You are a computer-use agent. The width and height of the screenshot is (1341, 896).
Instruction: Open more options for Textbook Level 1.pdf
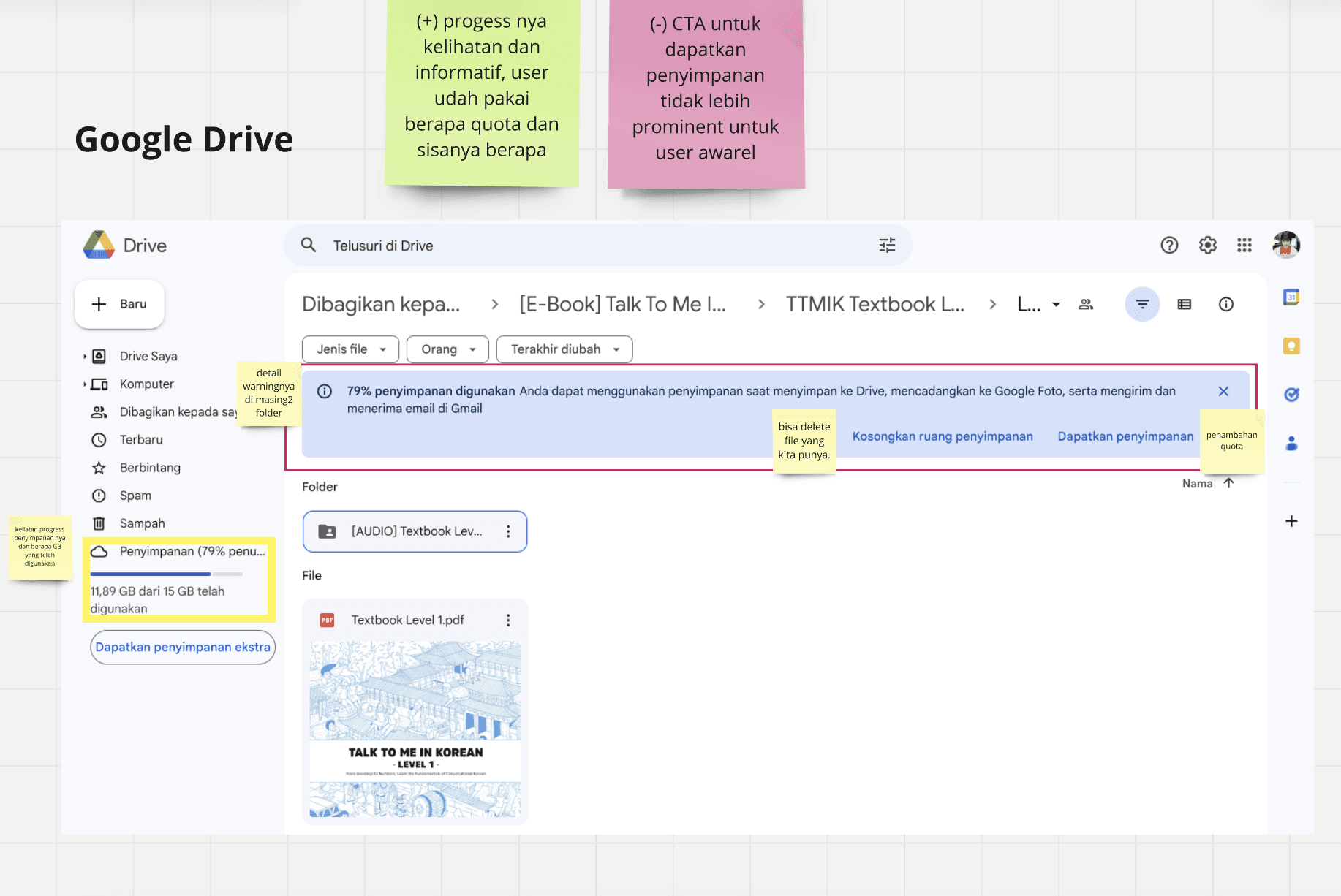pyautogui.click(x=508, y=620)
